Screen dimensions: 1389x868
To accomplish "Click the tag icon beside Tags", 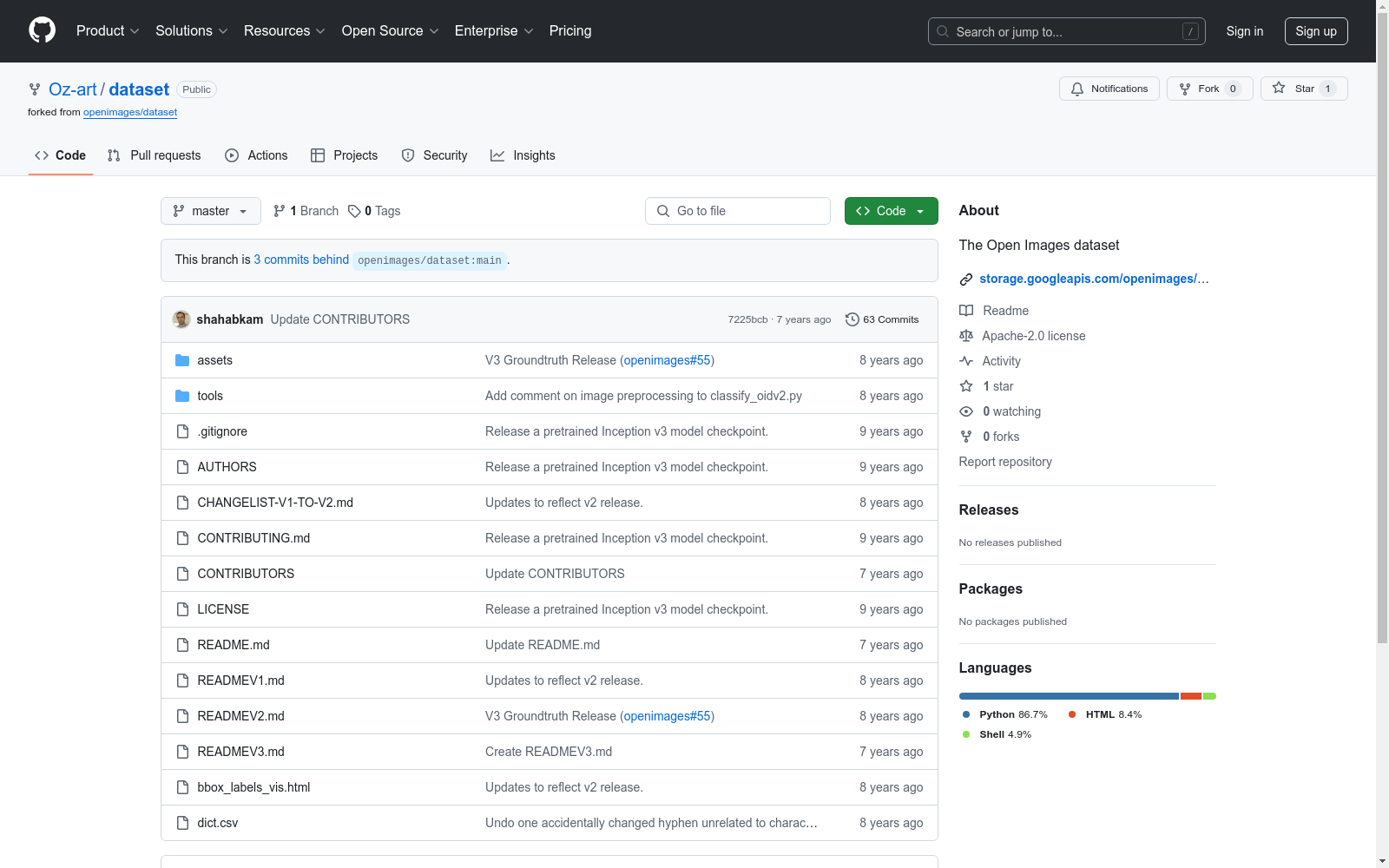I will pyautogui.click(x=354, y=211).
